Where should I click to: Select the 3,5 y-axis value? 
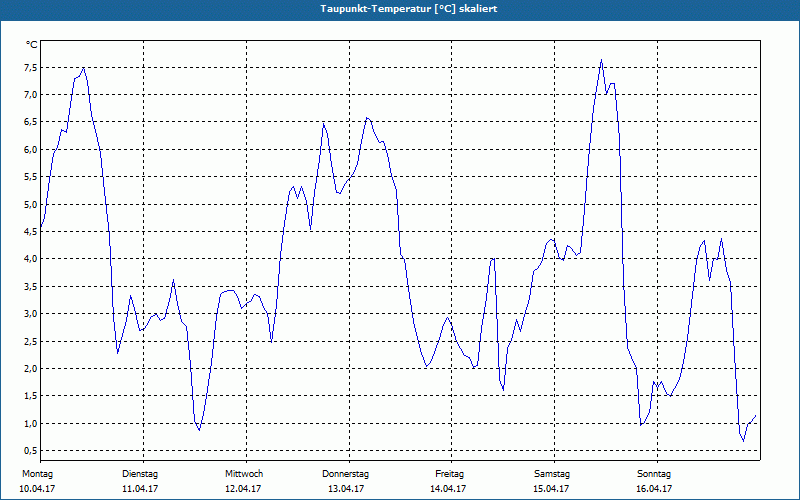[x=31, y=286]
